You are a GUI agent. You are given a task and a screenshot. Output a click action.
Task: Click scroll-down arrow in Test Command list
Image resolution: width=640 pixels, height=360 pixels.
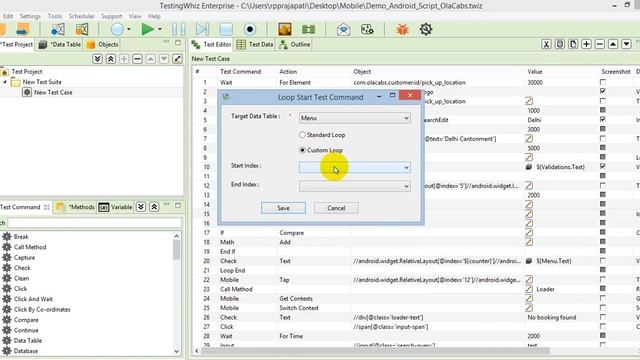coord(176,351)
